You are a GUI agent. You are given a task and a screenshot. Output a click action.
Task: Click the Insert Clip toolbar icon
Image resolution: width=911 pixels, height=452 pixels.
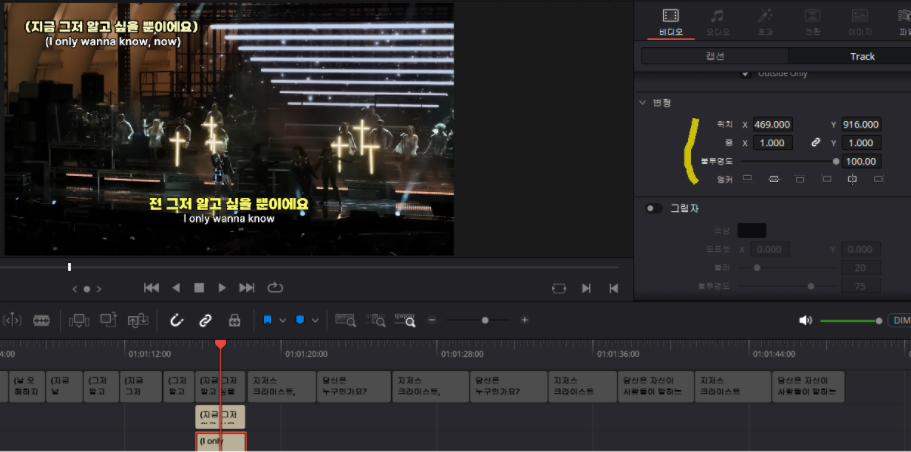tap(78, 320)
